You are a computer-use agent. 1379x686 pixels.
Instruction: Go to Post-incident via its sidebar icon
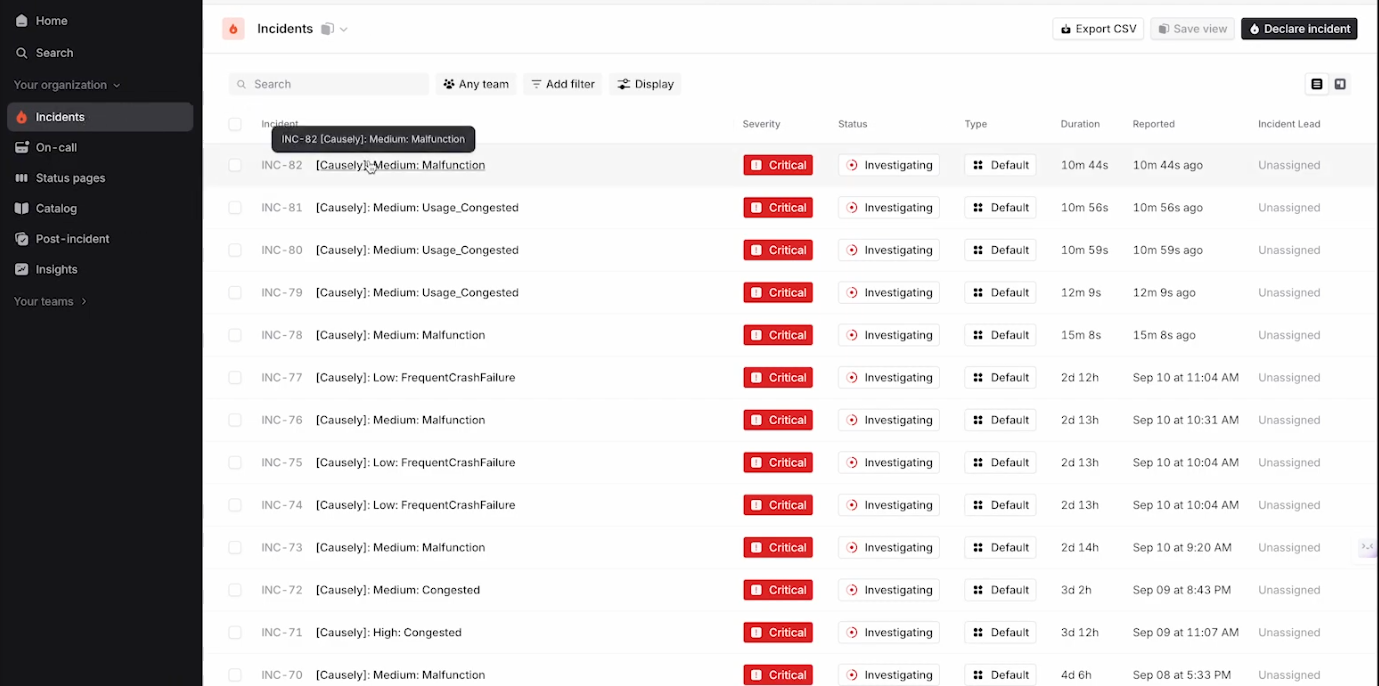coord(21,238)
